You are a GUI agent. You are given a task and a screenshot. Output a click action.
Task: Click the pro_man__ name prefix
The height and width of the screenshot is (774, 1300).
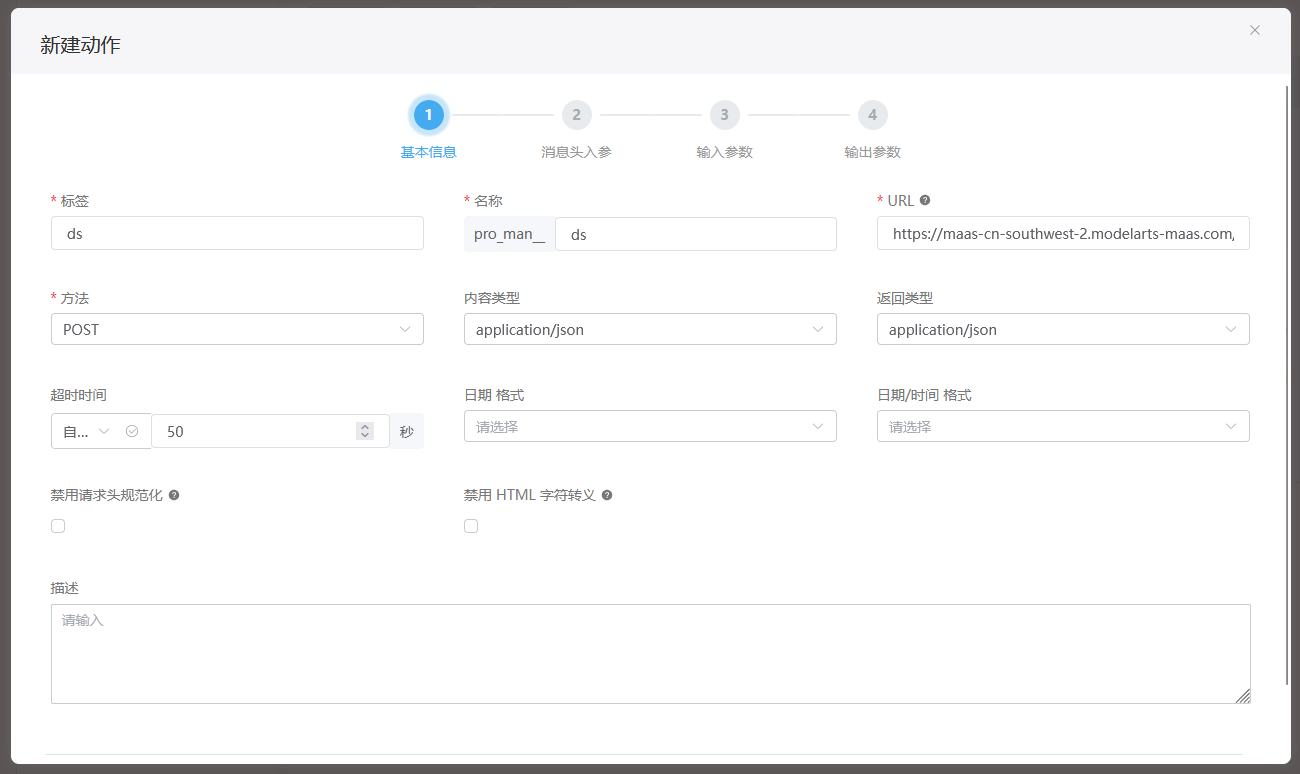(510, 234)
